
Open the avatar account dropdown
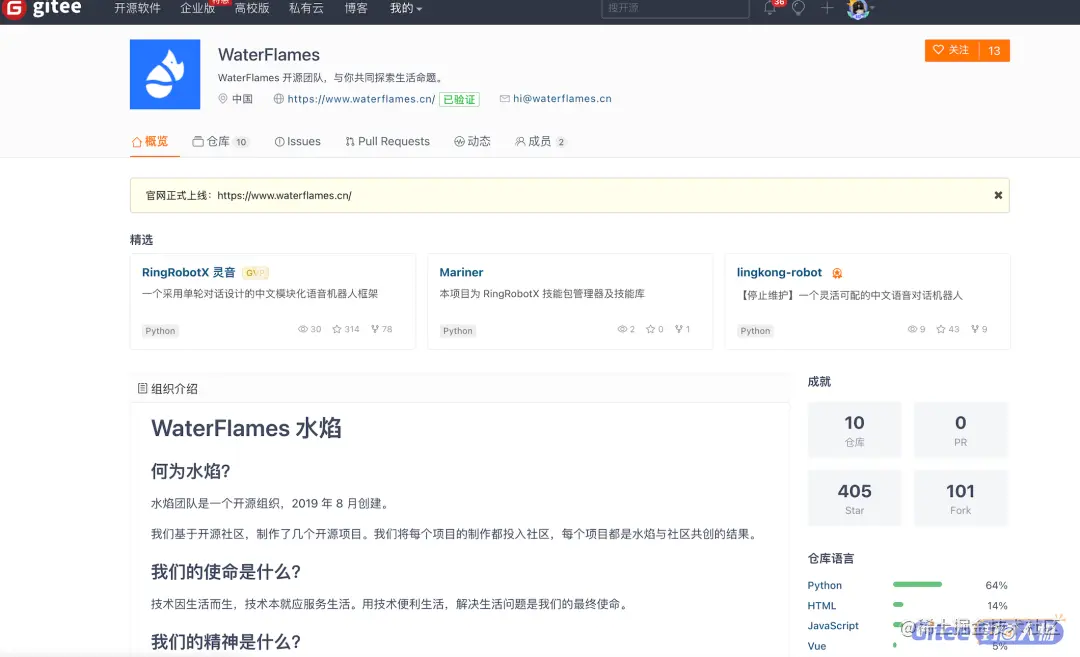858,8
